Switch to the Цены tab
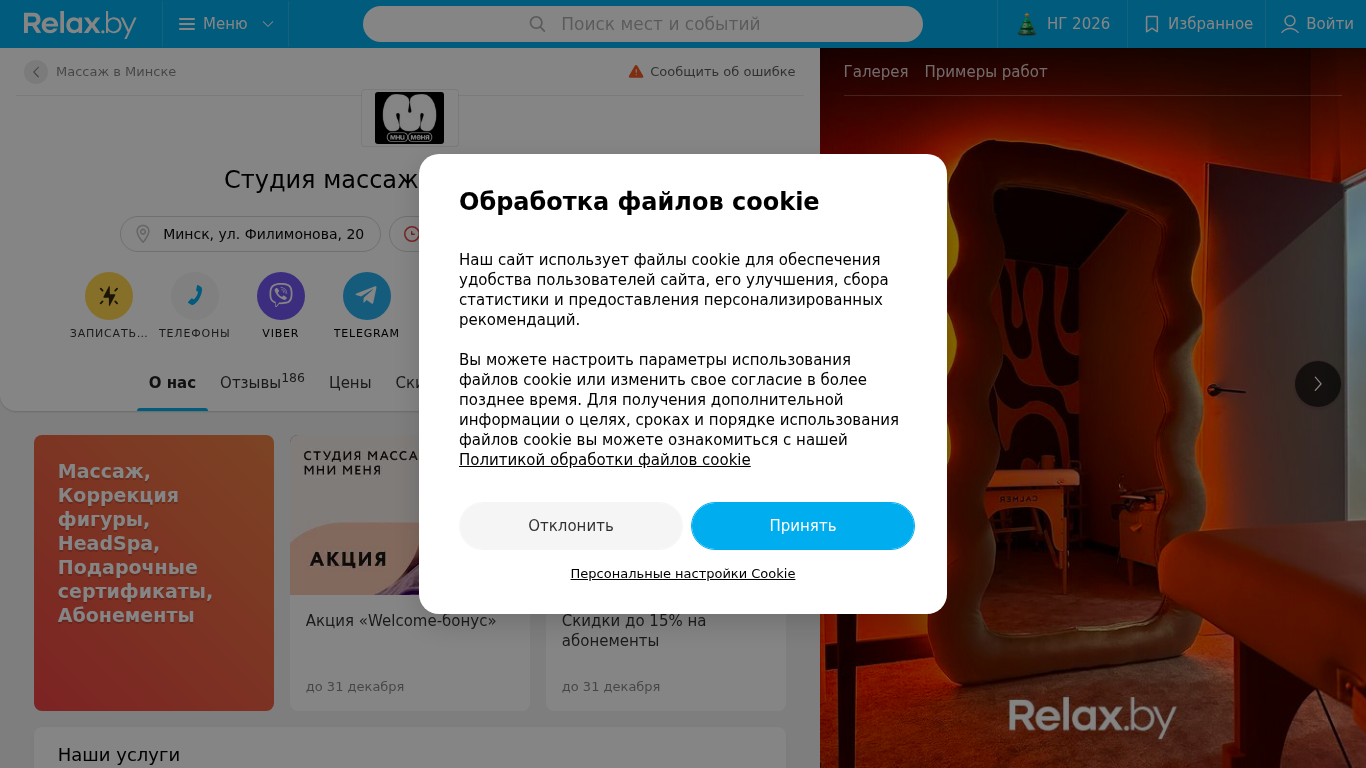Viewport: 1366px width, 768px height. pyautogui.click(x=350, y=383)
